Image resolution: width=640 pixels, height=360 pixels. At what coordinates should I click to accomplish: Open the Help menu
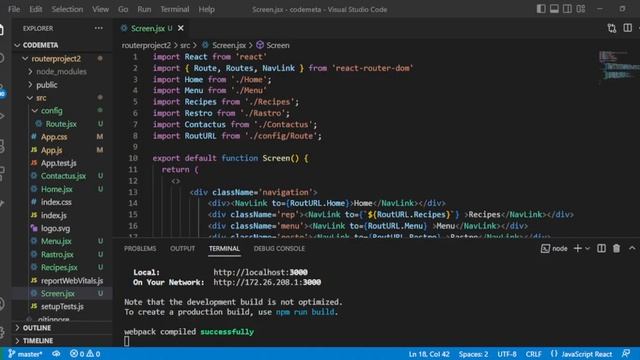(207, 9)
